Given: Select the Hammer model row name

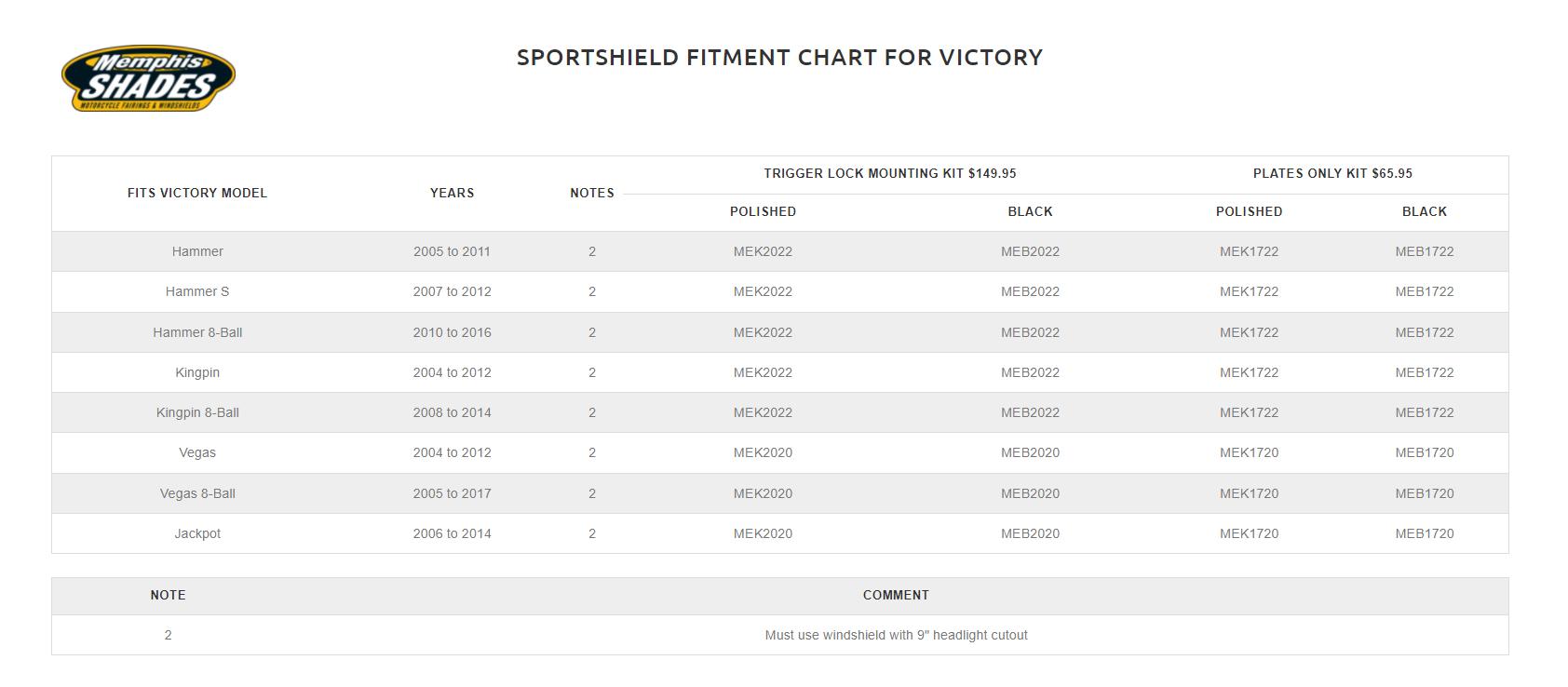Looking at the screenshot, I should click(x=197, y=251).
